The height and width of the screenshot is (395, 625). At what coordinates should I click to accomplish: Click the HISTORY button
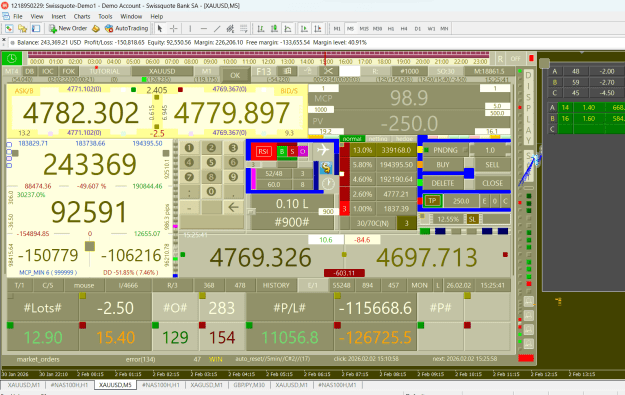click(276, 285)
